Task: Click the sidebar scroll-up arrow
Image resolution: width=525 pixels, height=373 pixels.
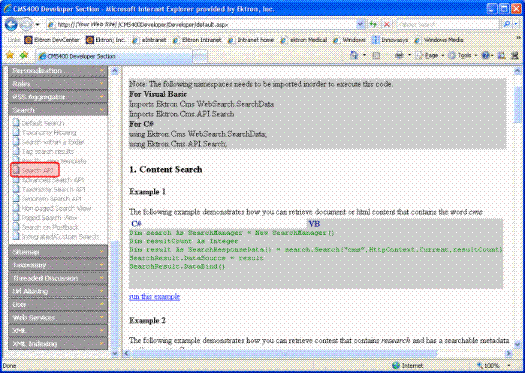Action: 115,71
